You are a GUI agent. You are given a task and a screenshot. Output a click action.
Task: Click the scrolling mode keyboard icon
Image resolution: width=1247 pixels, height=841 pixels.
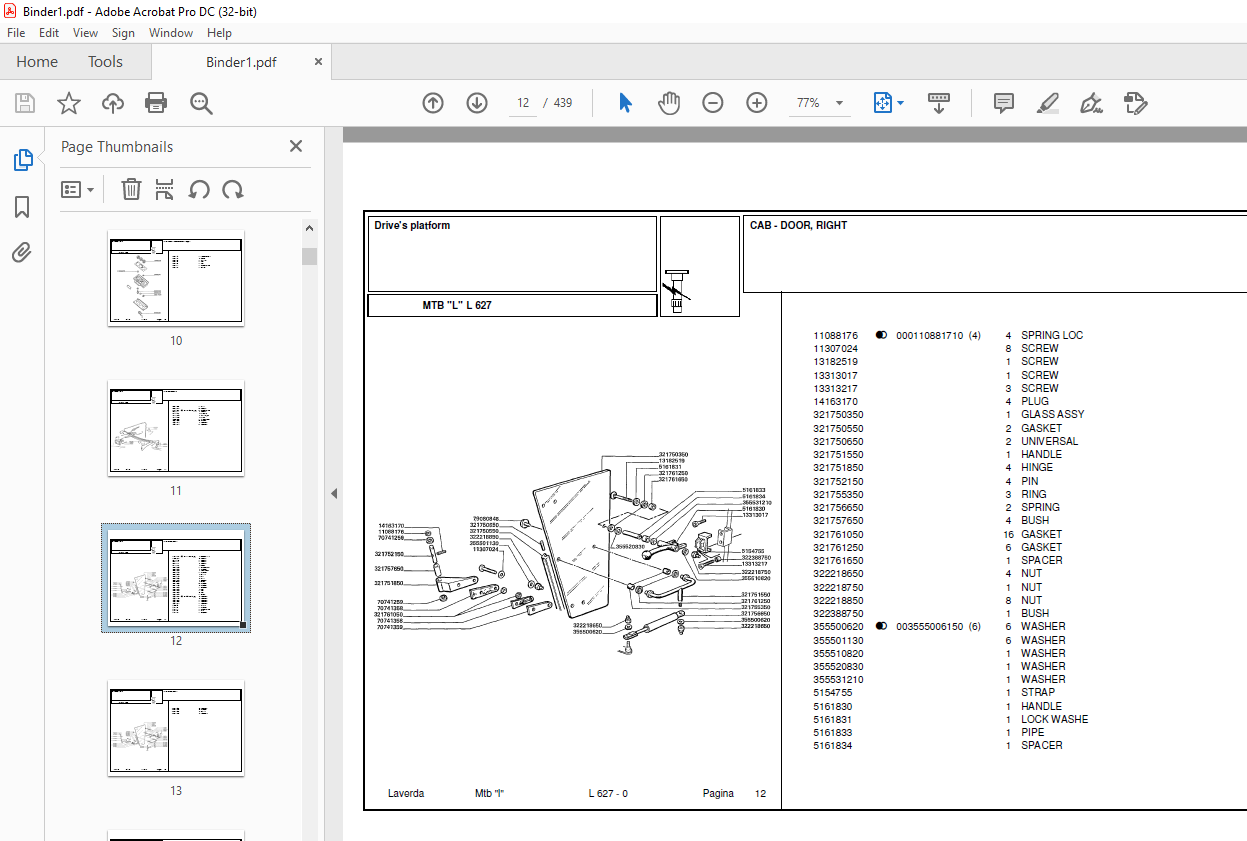tap(939, 103)
